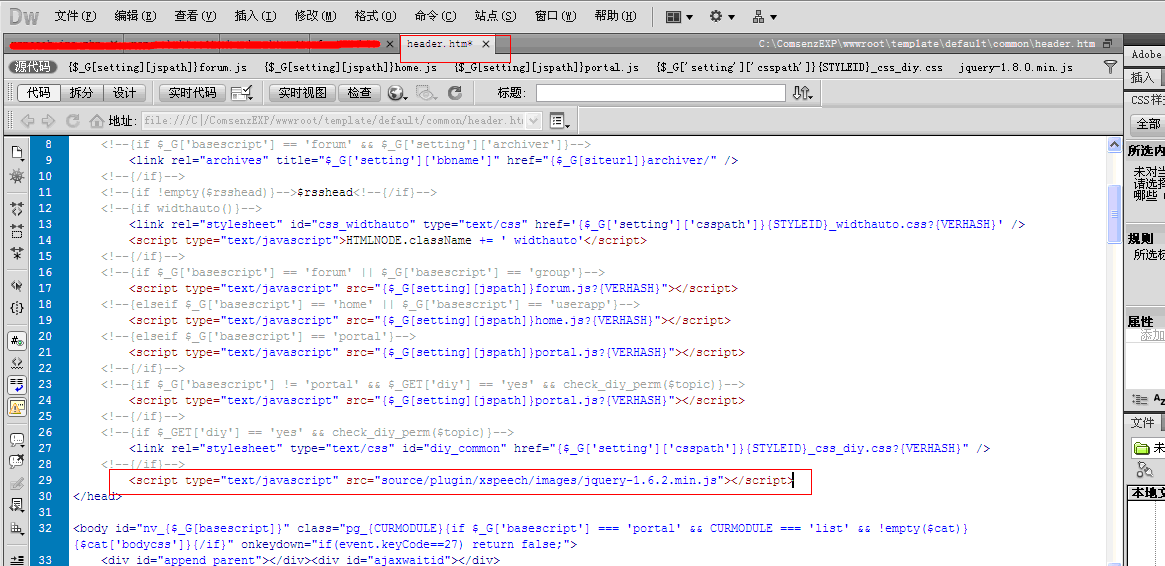Open the 帮助(H) menu
The image size is (1165, 566).
pos(615,16)
